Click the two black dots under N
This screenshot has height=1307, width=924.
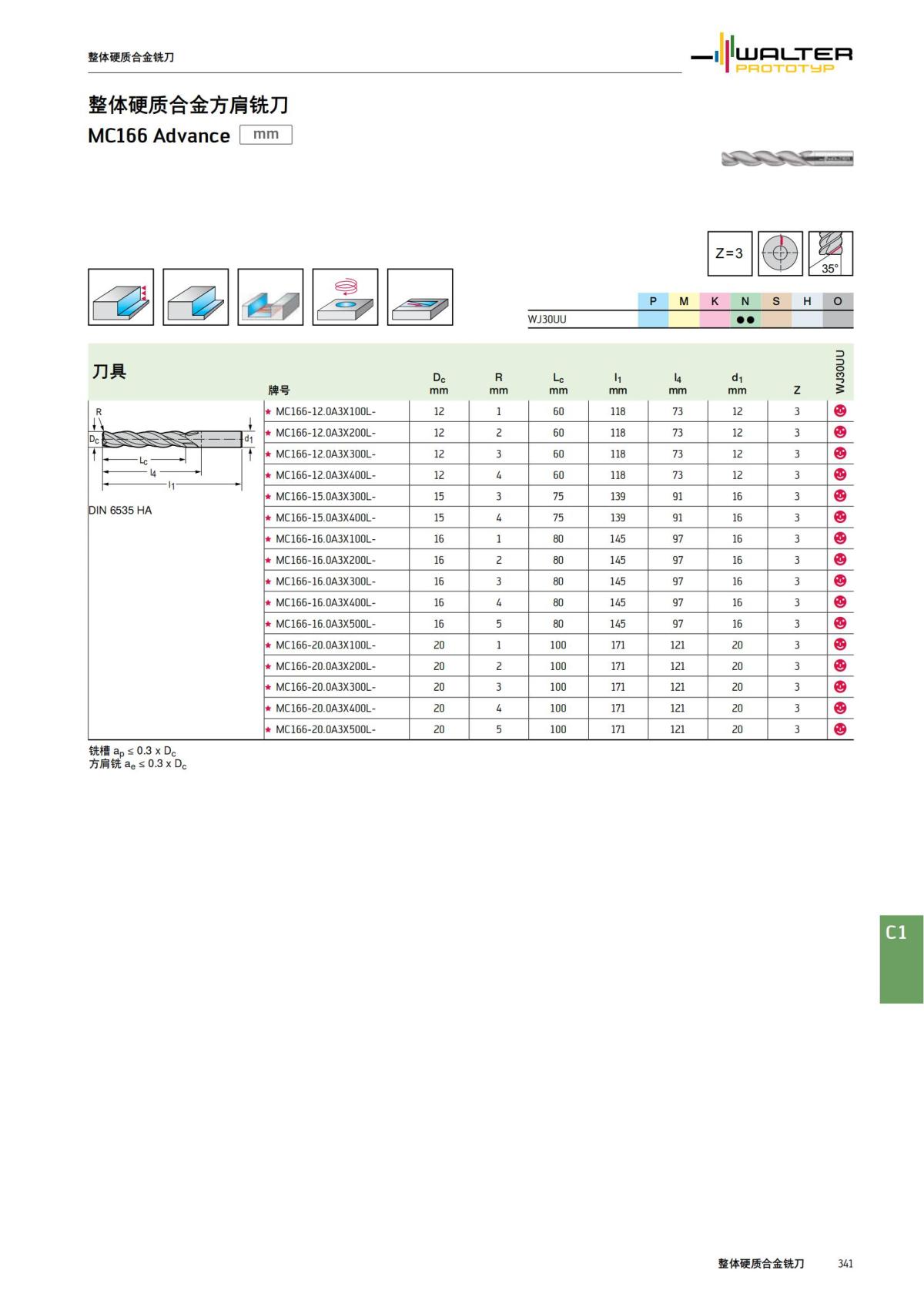(x=745, y=320)
